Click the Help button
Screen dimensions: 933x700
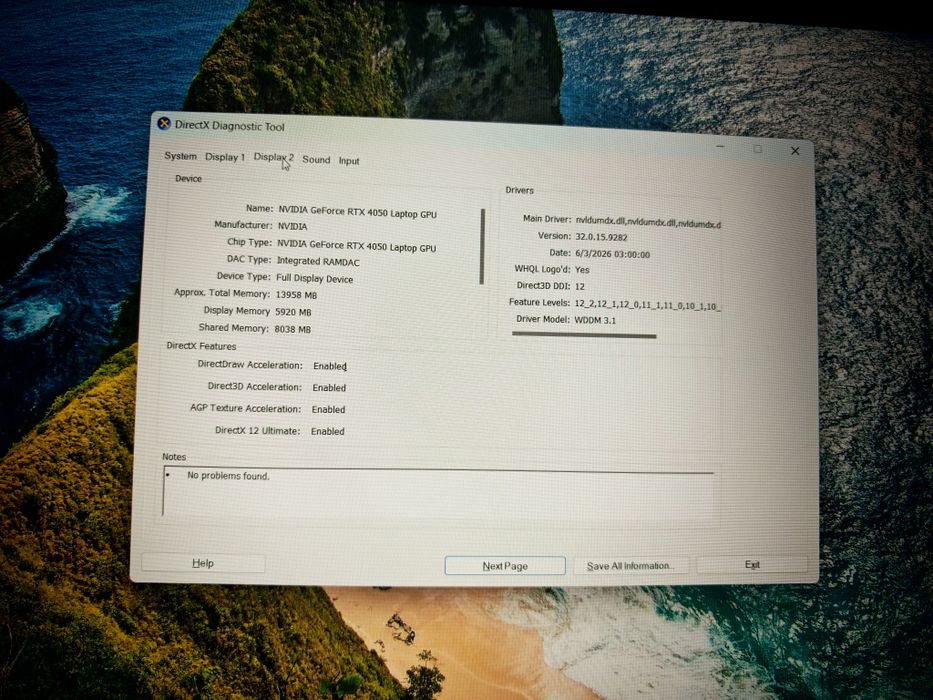[x=203, y=563]
